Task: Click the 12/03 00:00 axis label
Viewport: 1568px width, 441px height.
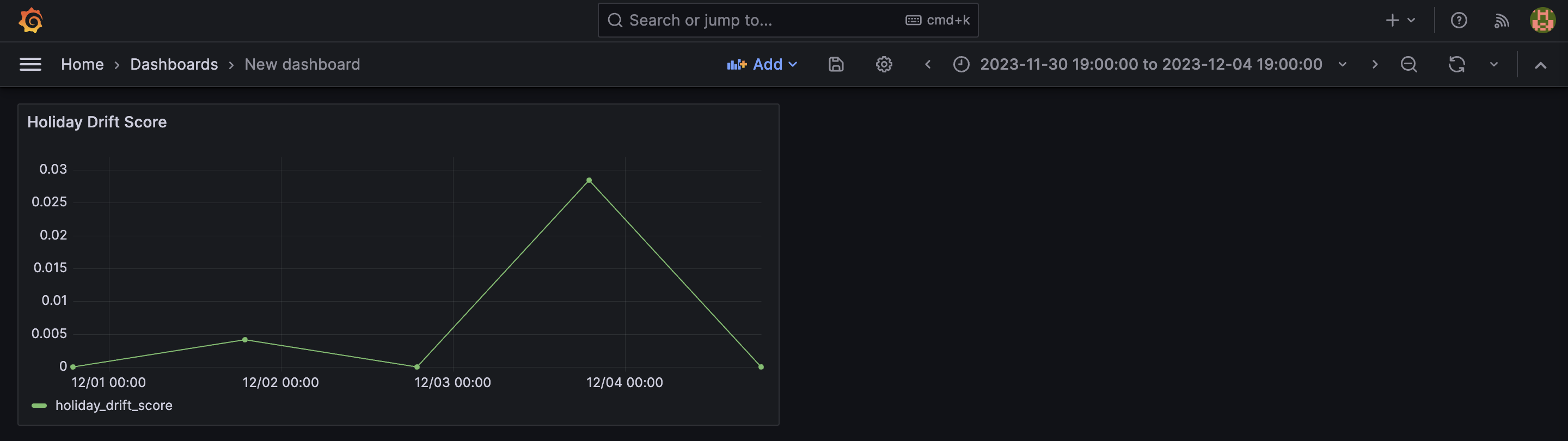Action: [x=452, y=383]
